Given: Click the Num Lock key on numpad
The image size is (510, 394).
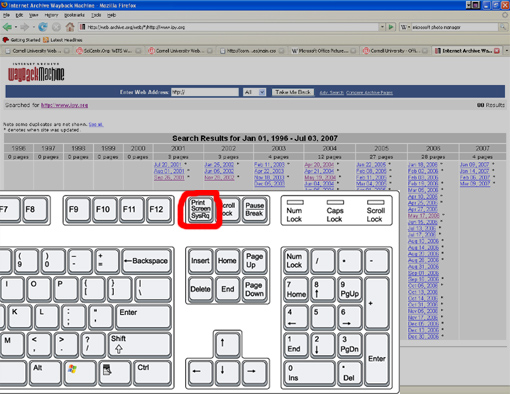Looking at the screenshot, I should (294, 261).
